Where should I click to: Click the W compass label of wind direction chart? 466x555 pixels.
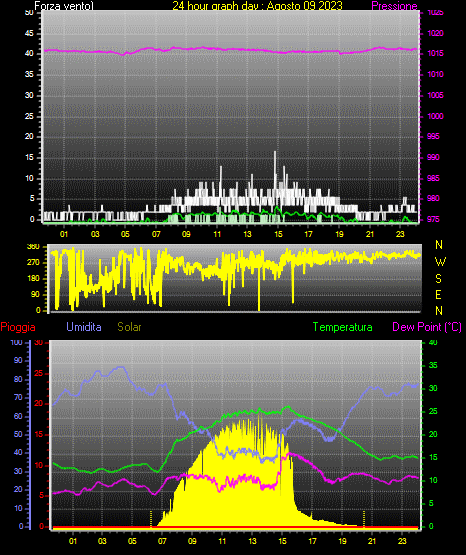[440, 262]
